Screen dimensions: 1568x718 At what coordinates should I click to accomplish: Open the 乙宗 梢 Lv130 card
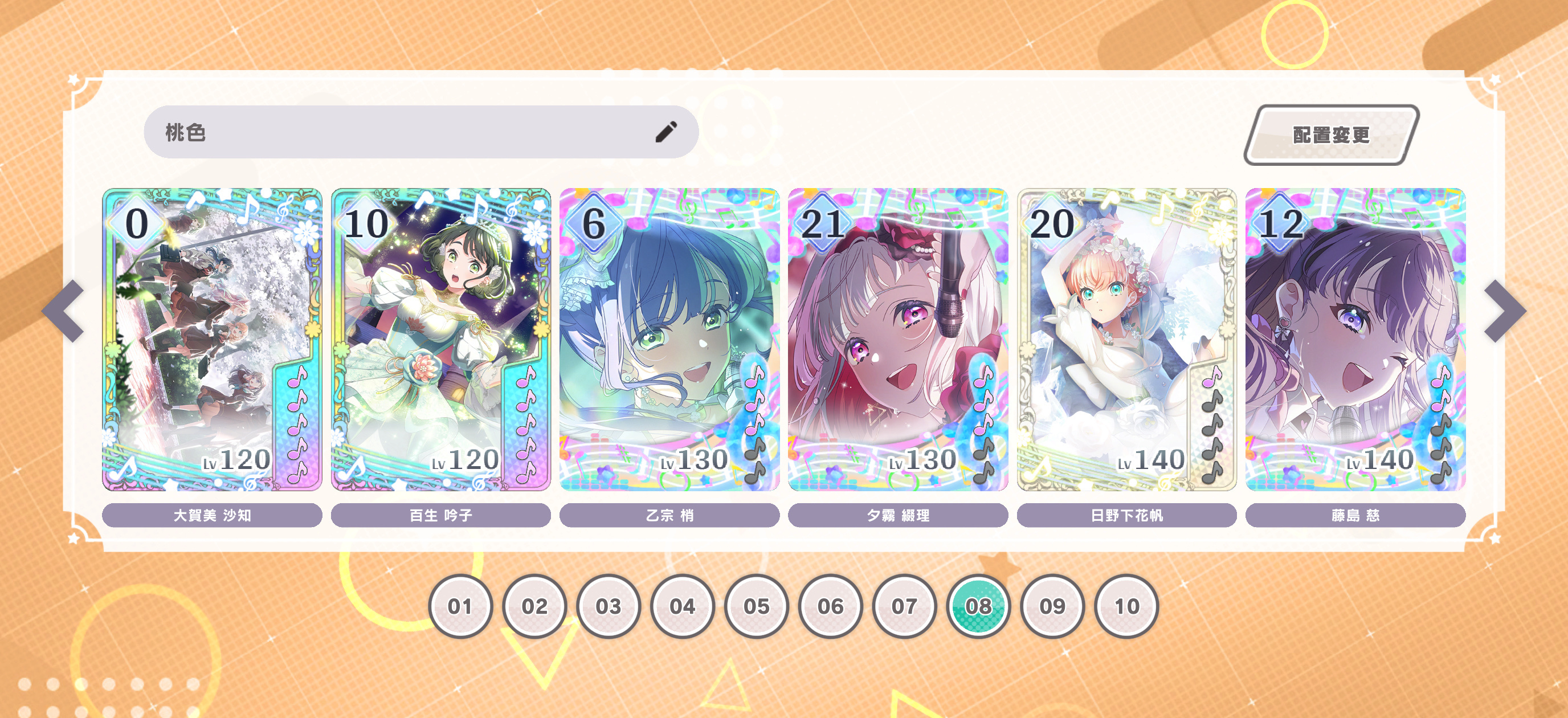(x=669, y=339)
